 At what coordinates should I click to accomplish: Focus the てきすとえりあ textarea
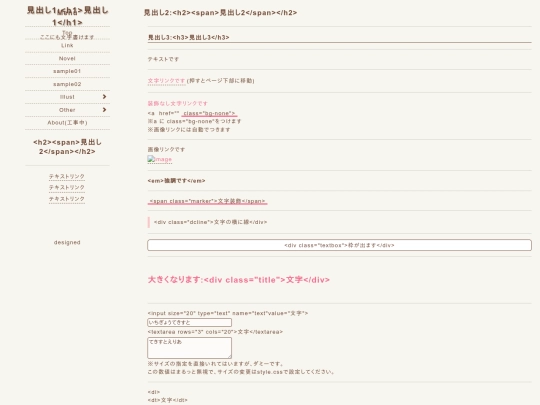pos(189,348)
